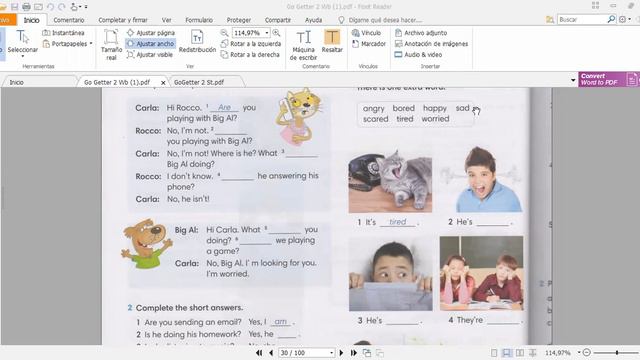Select facing pages layout in status bar
The image size is (640, 360).
click(x=520, y=353)
